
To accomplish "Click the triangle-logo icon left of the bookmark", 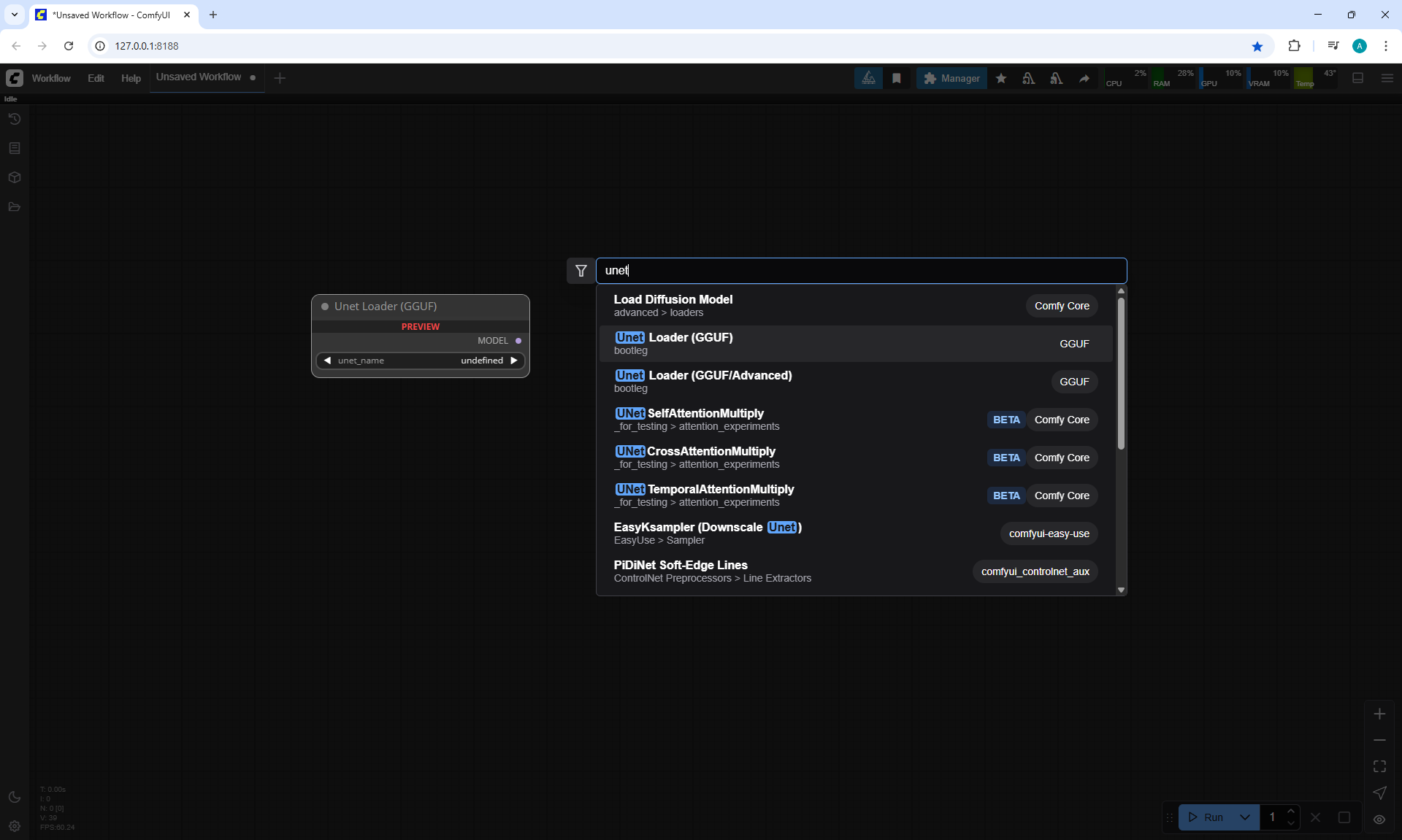I will [x=868, y=78].
